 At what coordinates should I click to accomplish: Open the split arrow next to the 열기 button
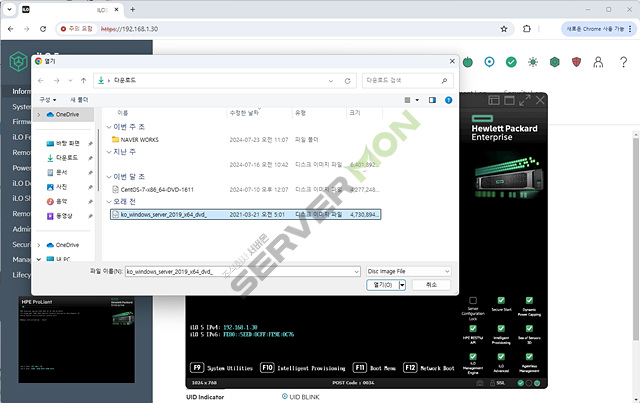402,285
